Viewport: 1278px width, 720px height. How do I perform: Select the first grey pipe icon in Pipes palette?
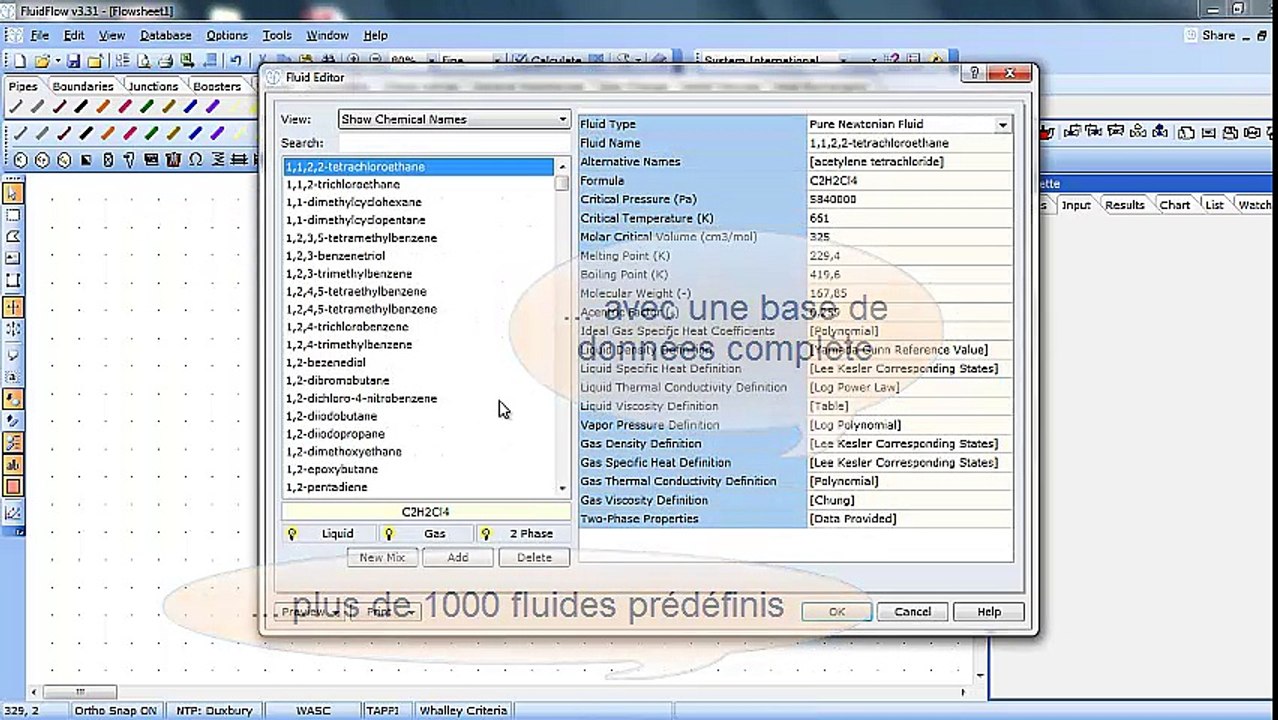[16, 107]
